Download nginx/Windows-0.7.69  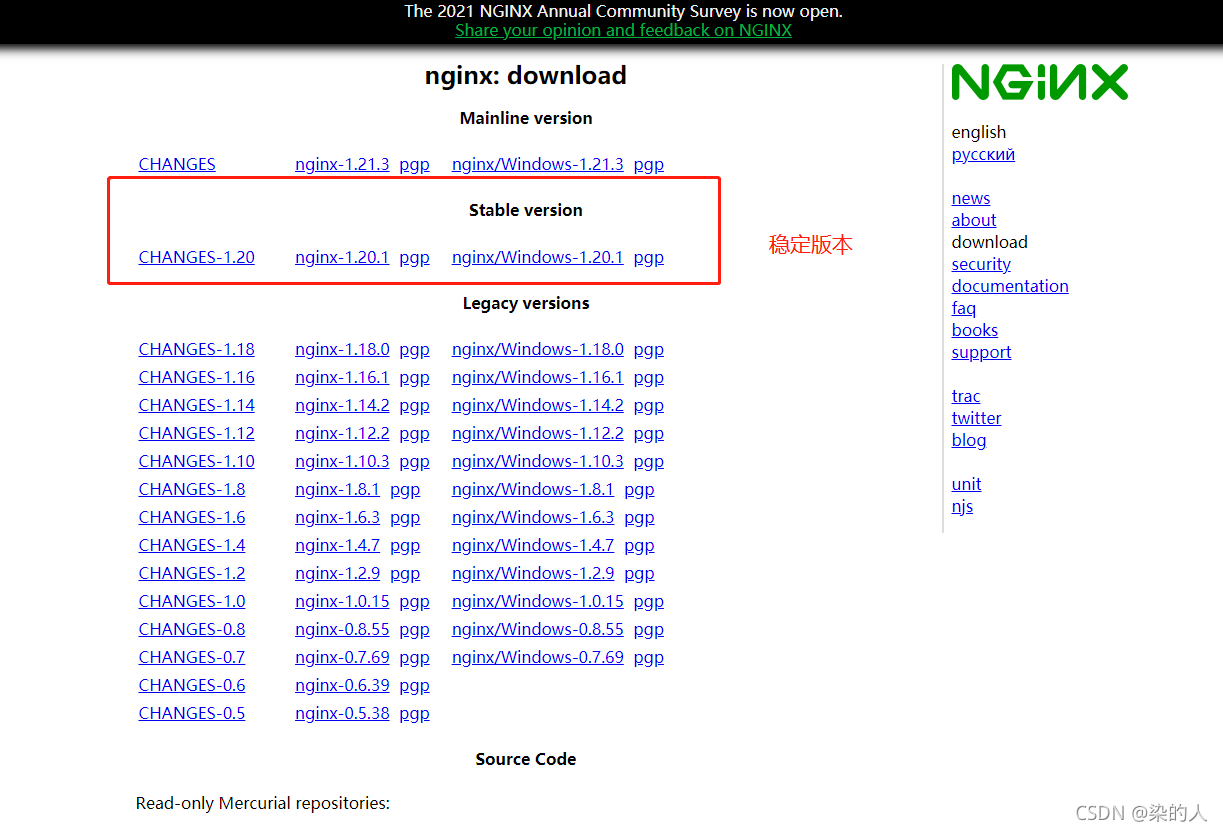pos(537,657)
